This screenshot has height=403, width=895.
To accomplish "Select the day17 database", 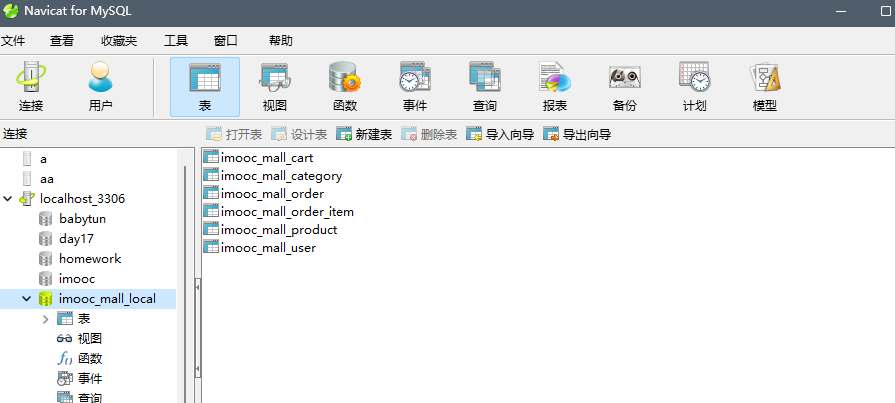I will (76, 239).
